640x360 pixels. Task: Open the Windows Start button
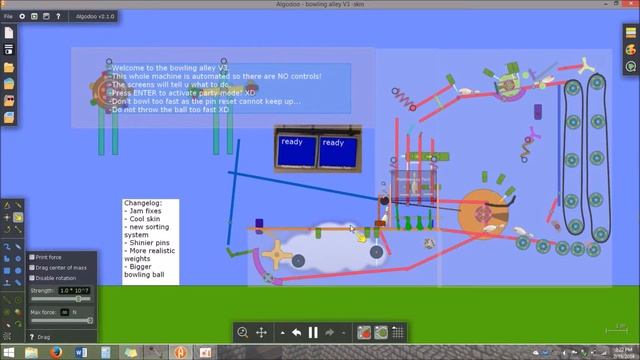click(x=9, y=353)
